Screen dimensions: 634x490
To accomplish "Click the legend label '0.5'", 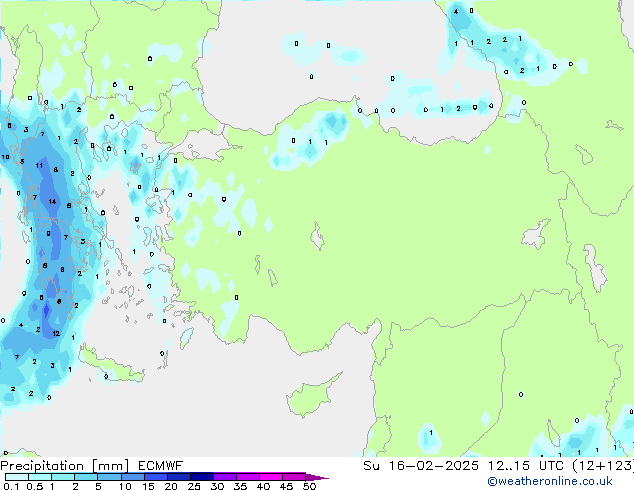I will (35, 486).
